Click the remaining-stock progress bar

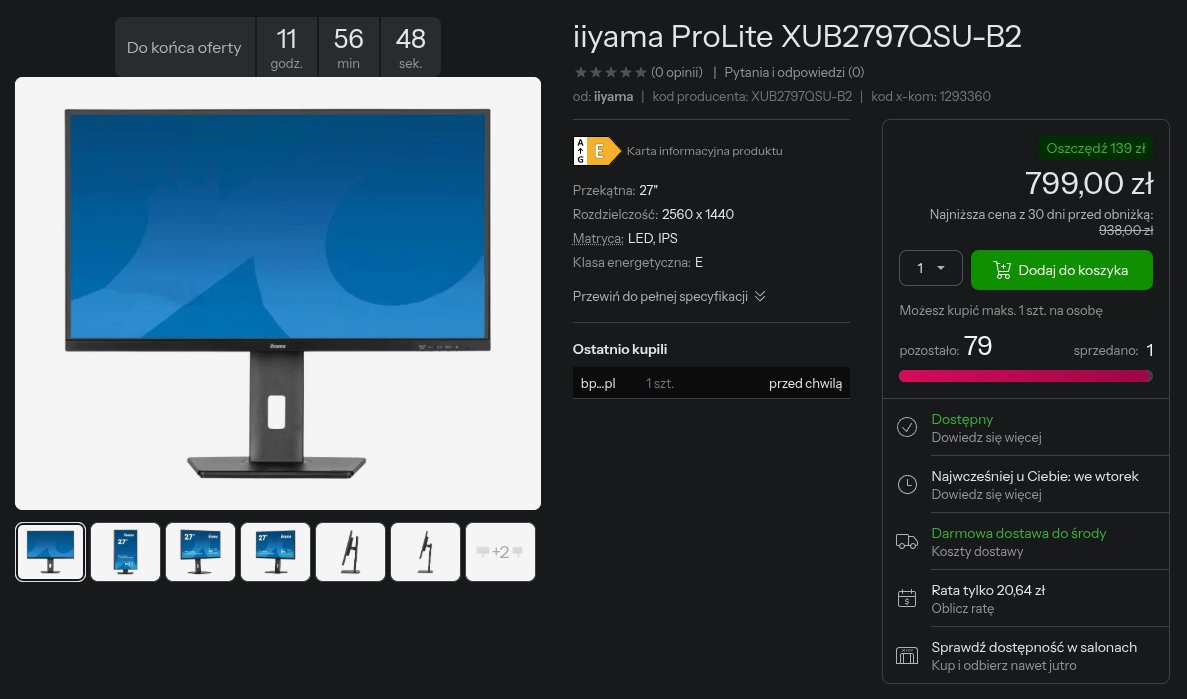[1025, 376]
